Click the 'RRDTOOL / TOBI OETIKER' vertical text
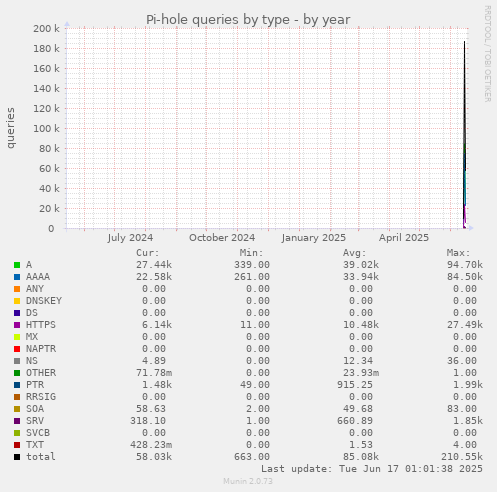The height and width of the screenshot is (492, 497). pos(487,54)
